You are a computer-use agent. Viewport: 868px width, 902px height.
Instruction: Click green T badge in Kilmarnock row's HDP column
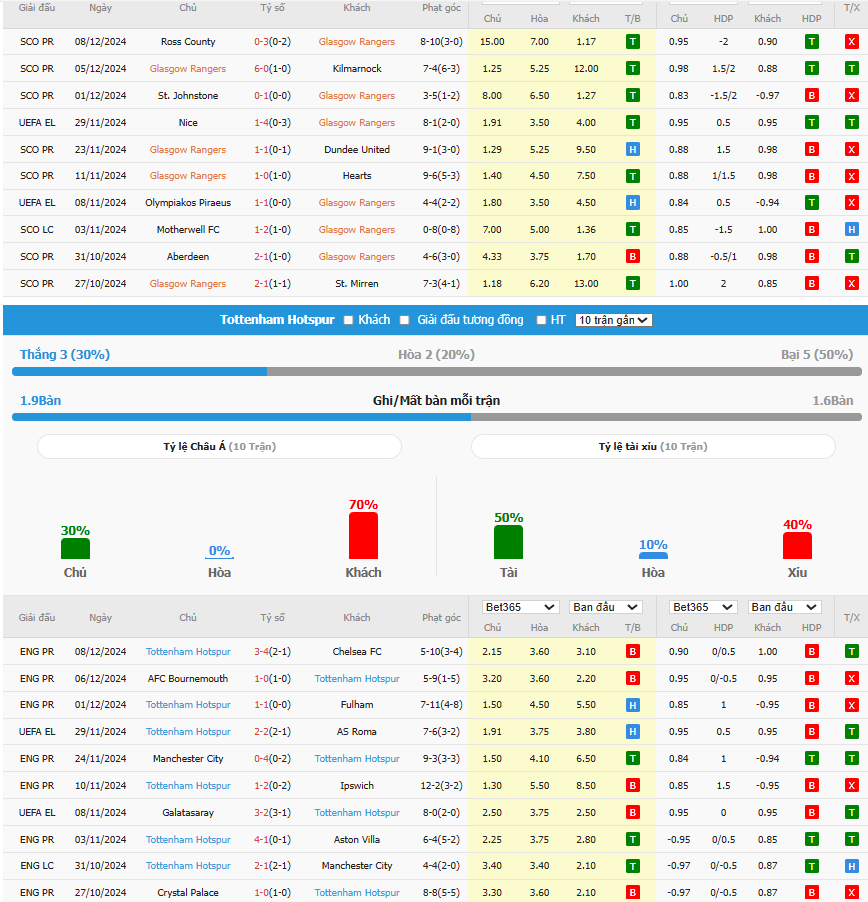(x=811, y=68)
